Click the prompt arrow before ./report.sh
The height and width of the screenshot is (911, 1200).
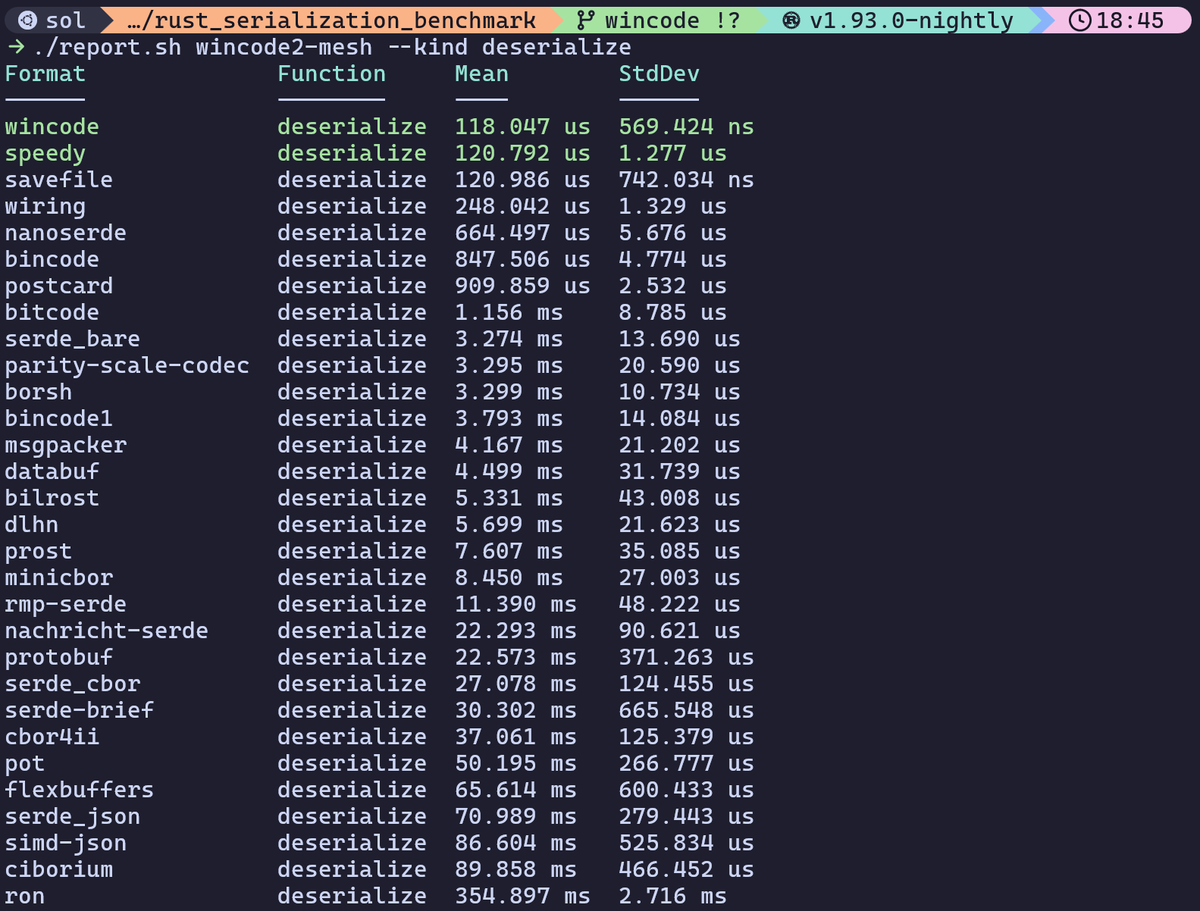(x=15, y=47)
